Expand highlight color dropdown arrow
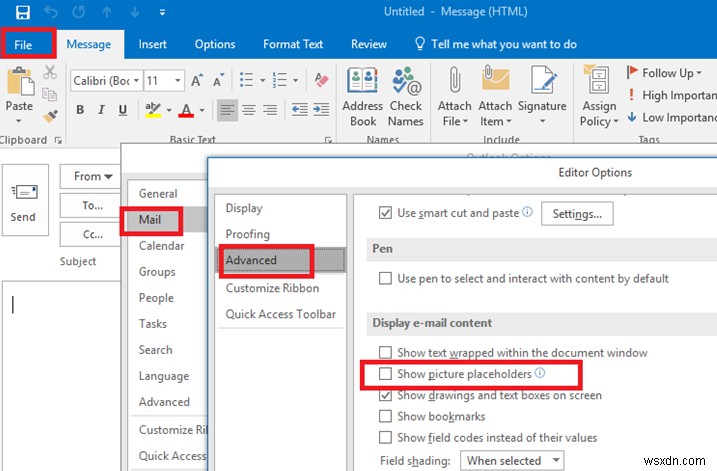The width and height of the screenshot is (717, 471). [x=169, y=110]
